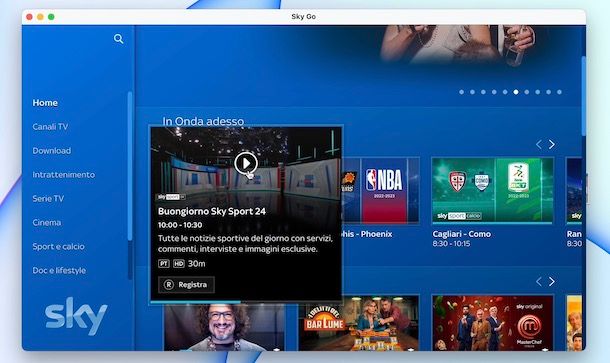Click the main content vertical scrollbar
Image resolution: width=610 pixels, height=363 pixels.
(x=583, y=96)
